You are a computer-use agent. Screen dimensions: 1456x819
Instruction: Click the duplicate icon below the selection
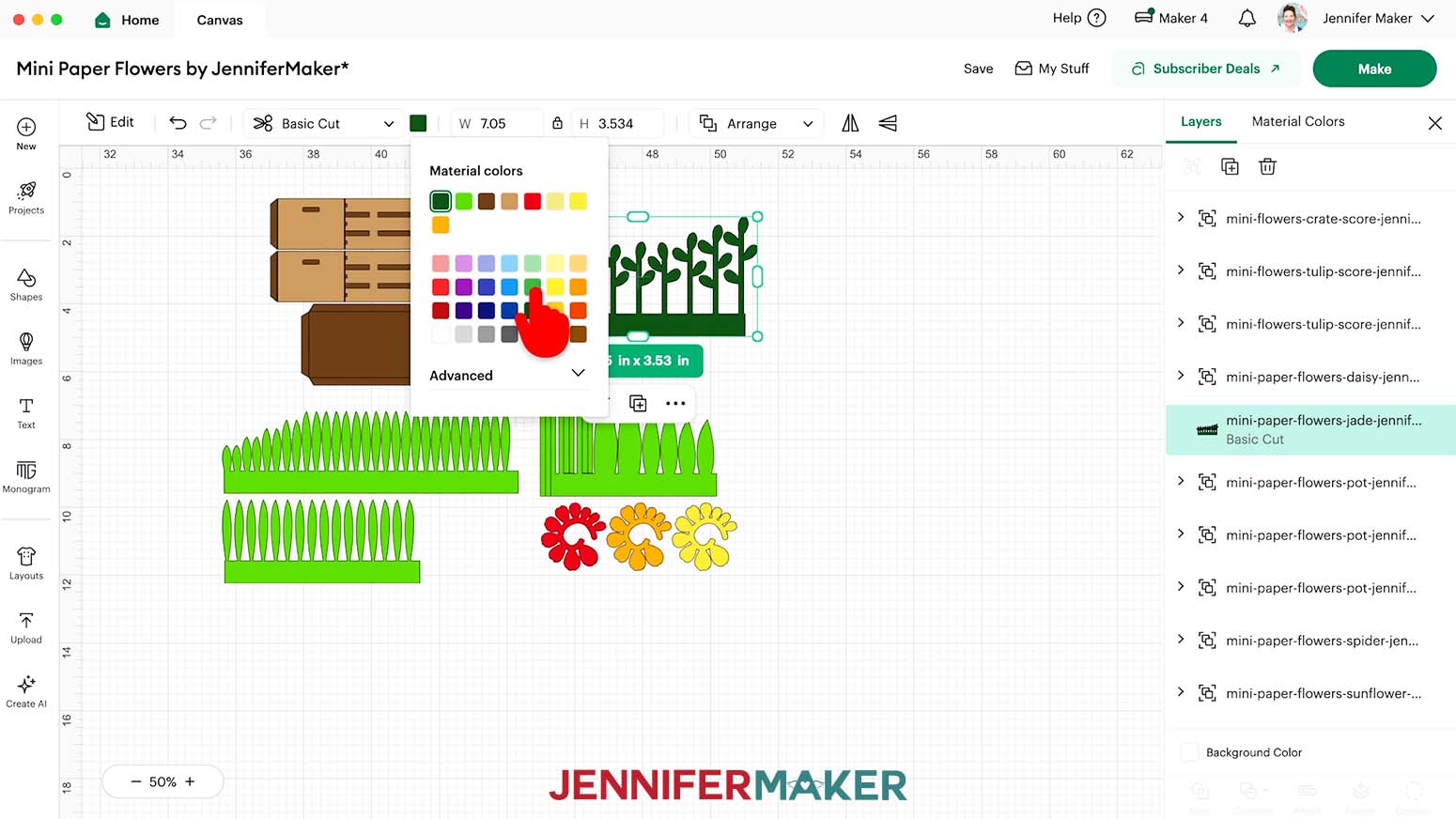pos(638,403)
